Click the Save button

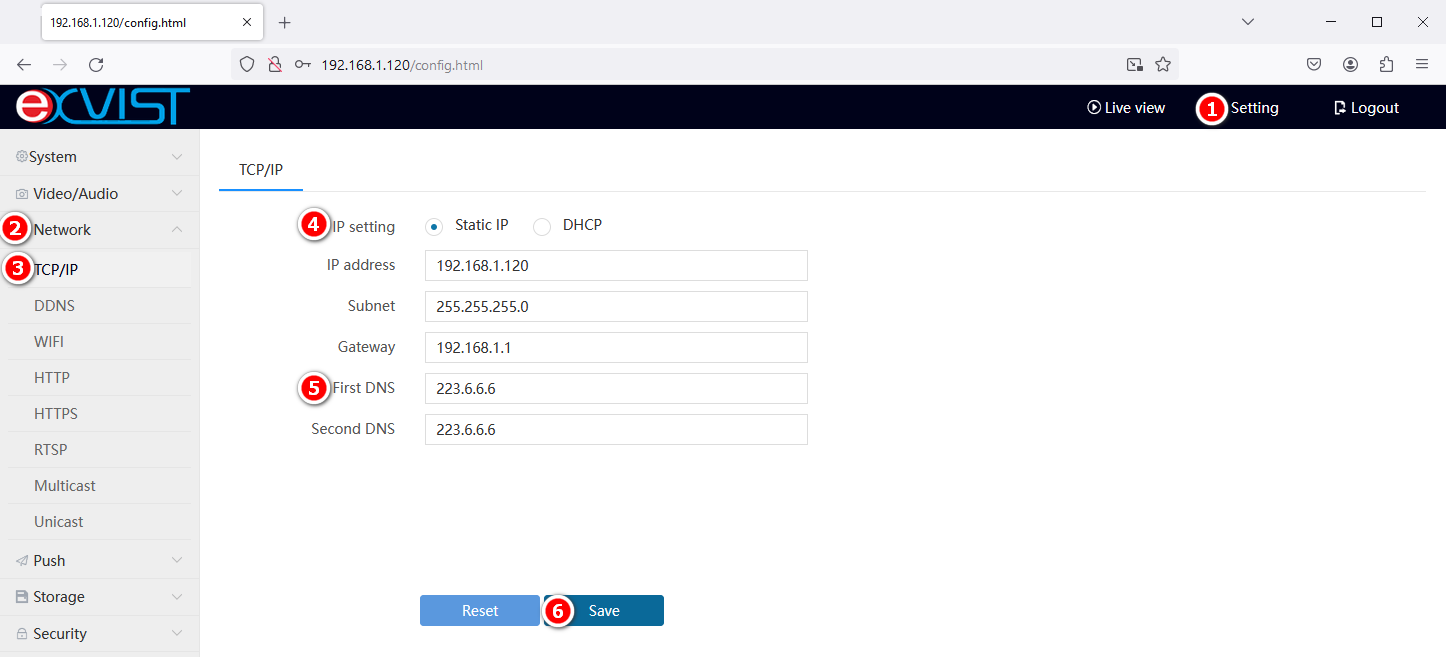click(604, 611)
